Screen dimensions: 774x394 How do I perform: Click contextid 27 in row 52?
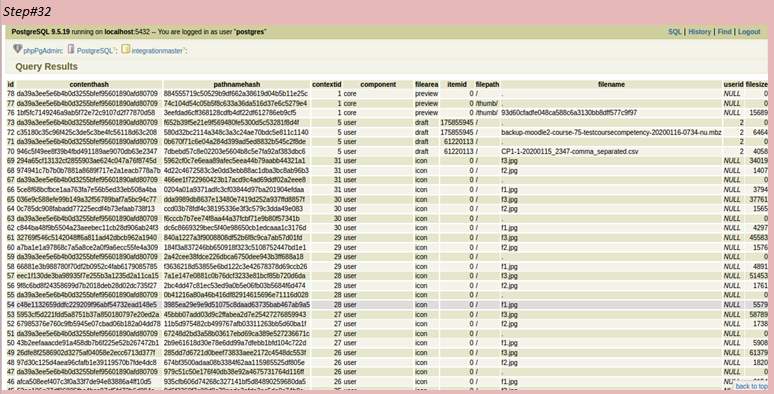pos(337,324)
